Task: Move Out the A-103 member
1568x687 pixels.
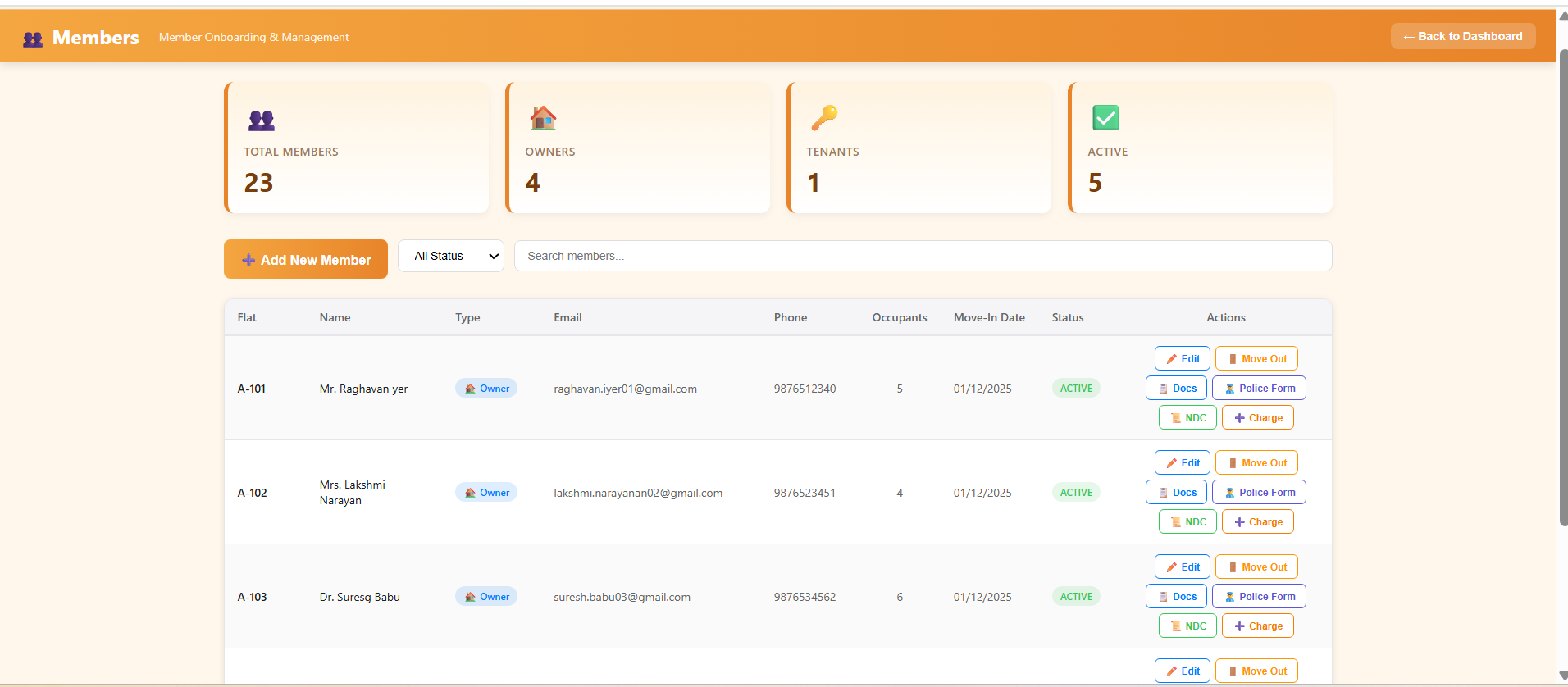Action: 1256,567
